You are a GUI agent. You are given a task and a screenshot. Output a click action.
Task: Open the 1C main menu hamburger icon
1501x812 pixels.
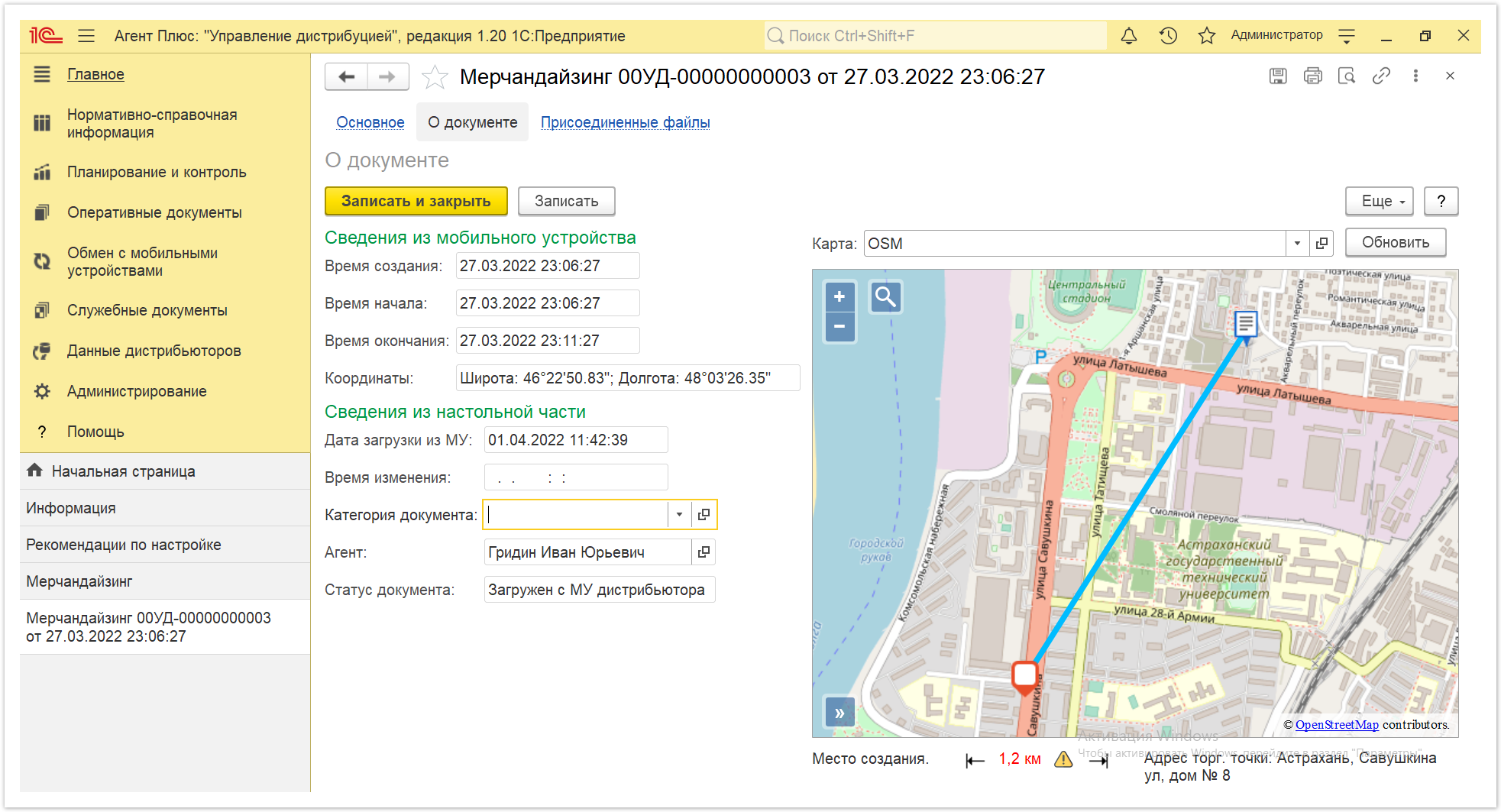(x=86, y=36)
